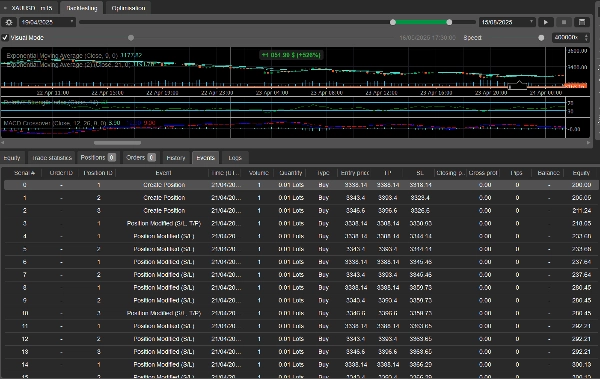Sort by Quantity column header
The height and width of the screenshot is (379, 600).
(291, 173)
